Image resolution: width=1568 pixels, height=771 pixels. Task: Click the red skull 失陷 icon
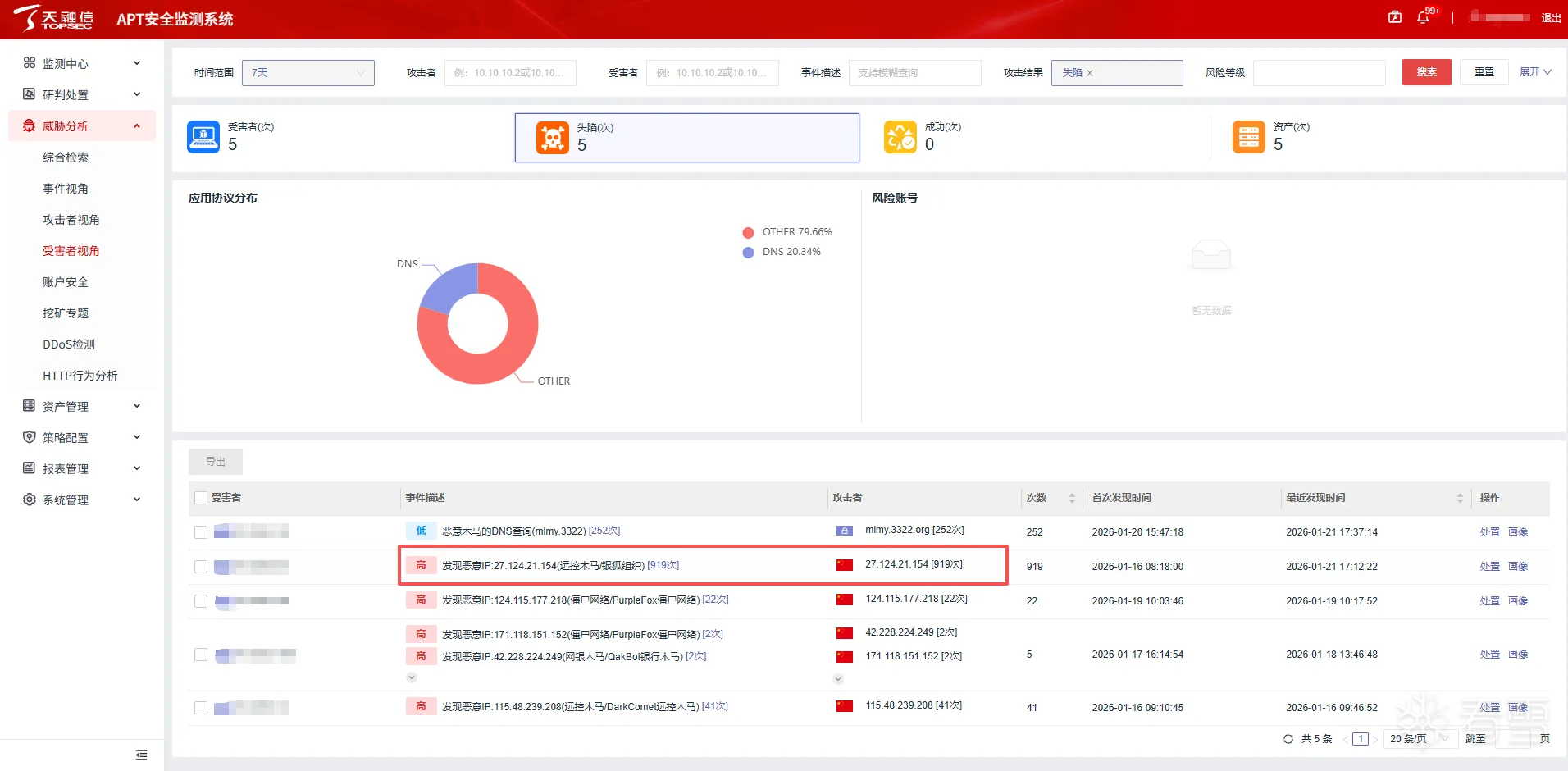coord(553,138)
